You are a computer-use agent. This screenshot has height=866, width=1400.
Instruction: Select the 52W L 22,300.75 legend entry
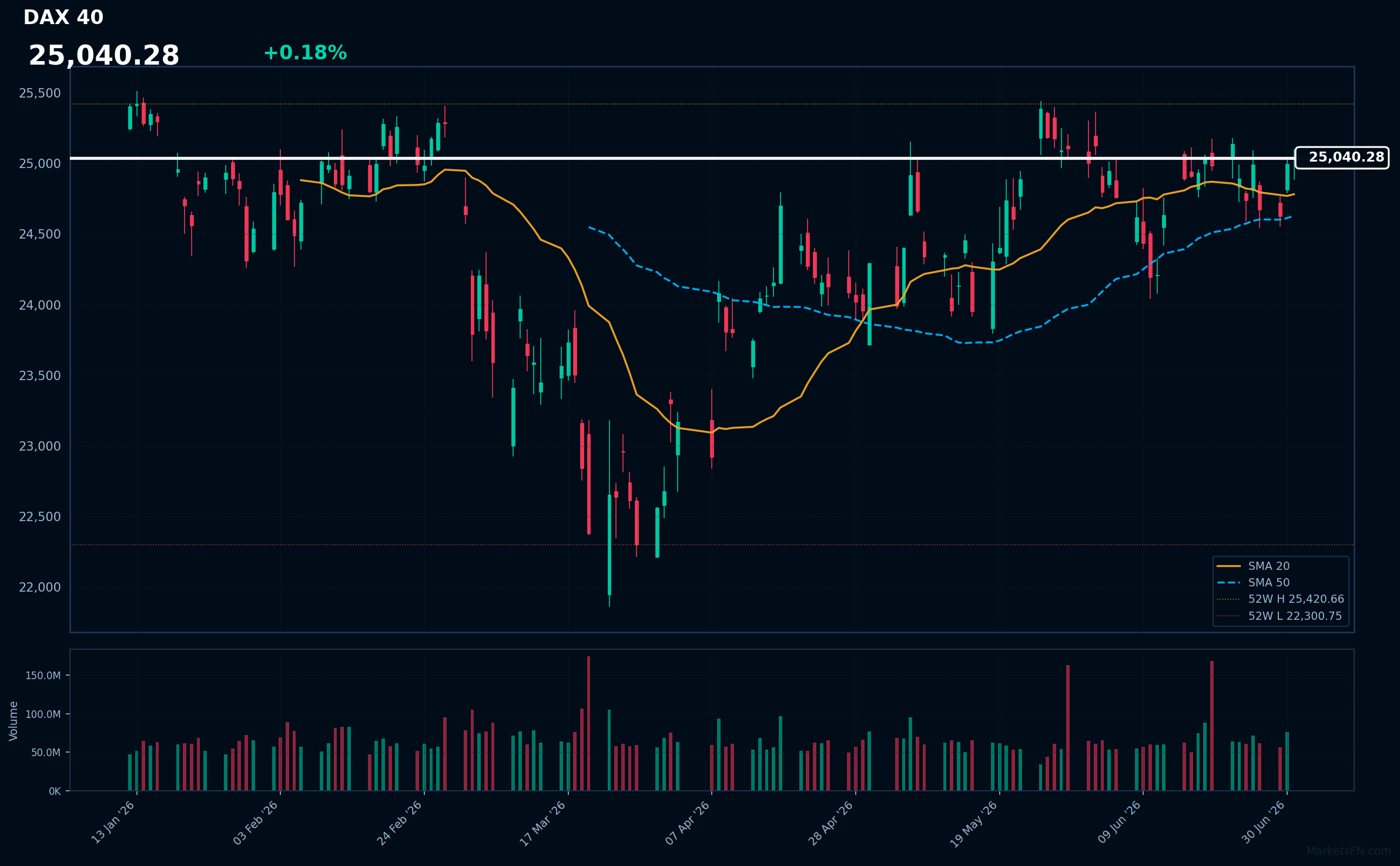click(x=1279, y=616)
